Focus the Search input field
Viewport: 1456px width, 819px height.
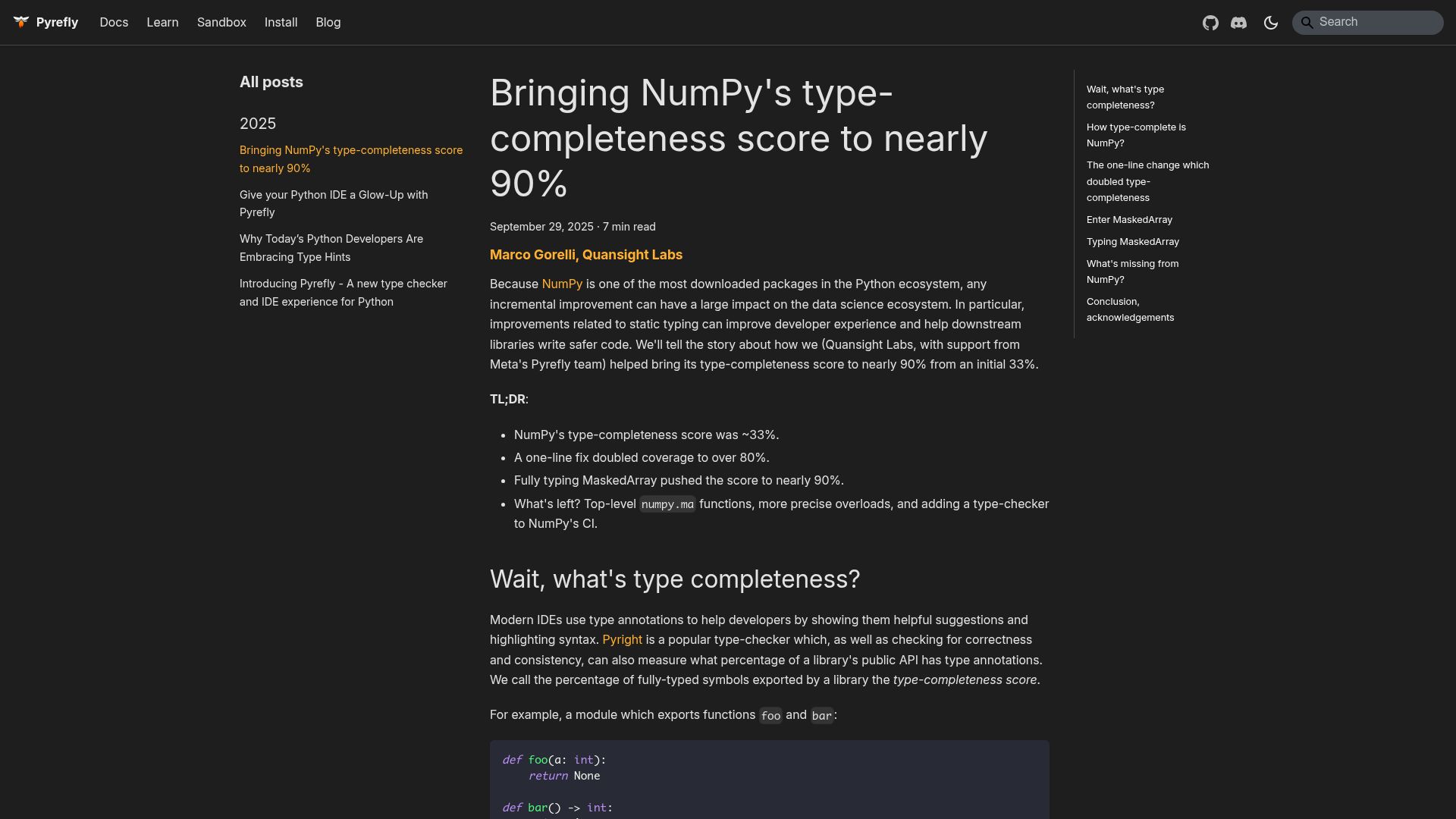tap(1367, 23)
